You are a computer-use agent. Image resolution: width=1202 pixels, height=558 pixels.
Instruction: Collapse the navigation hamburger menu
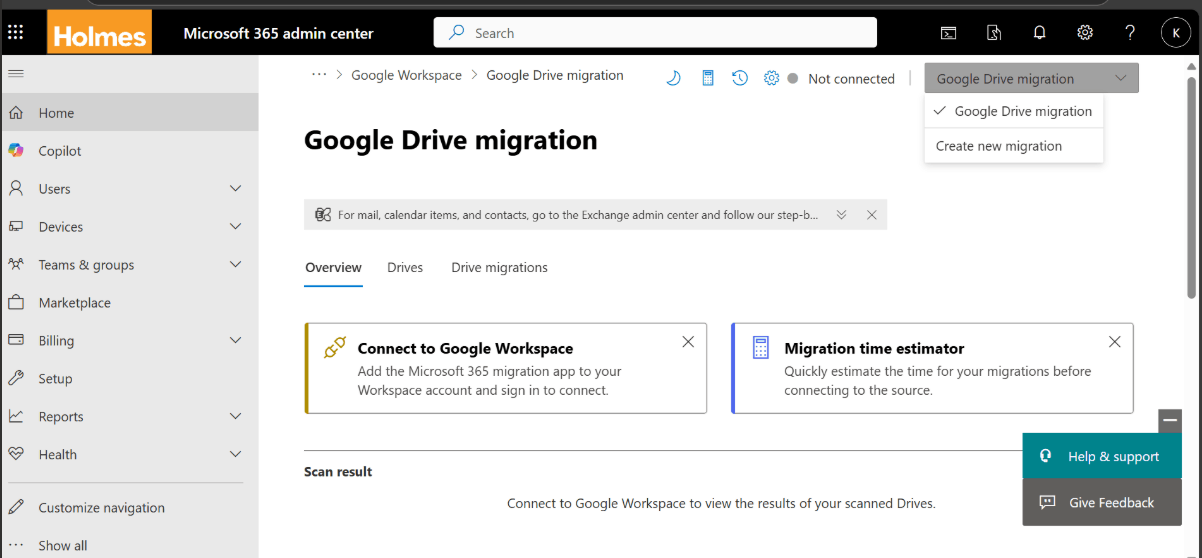click(16, 74)
